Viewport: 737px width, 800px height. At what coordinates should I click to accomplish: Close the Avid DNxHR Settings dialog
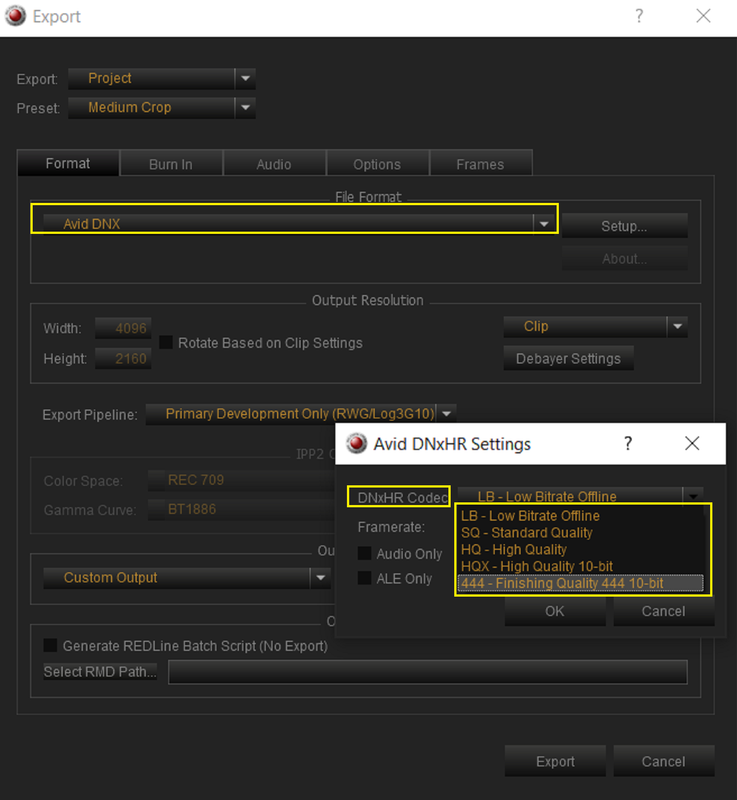[x=692, y=443]
